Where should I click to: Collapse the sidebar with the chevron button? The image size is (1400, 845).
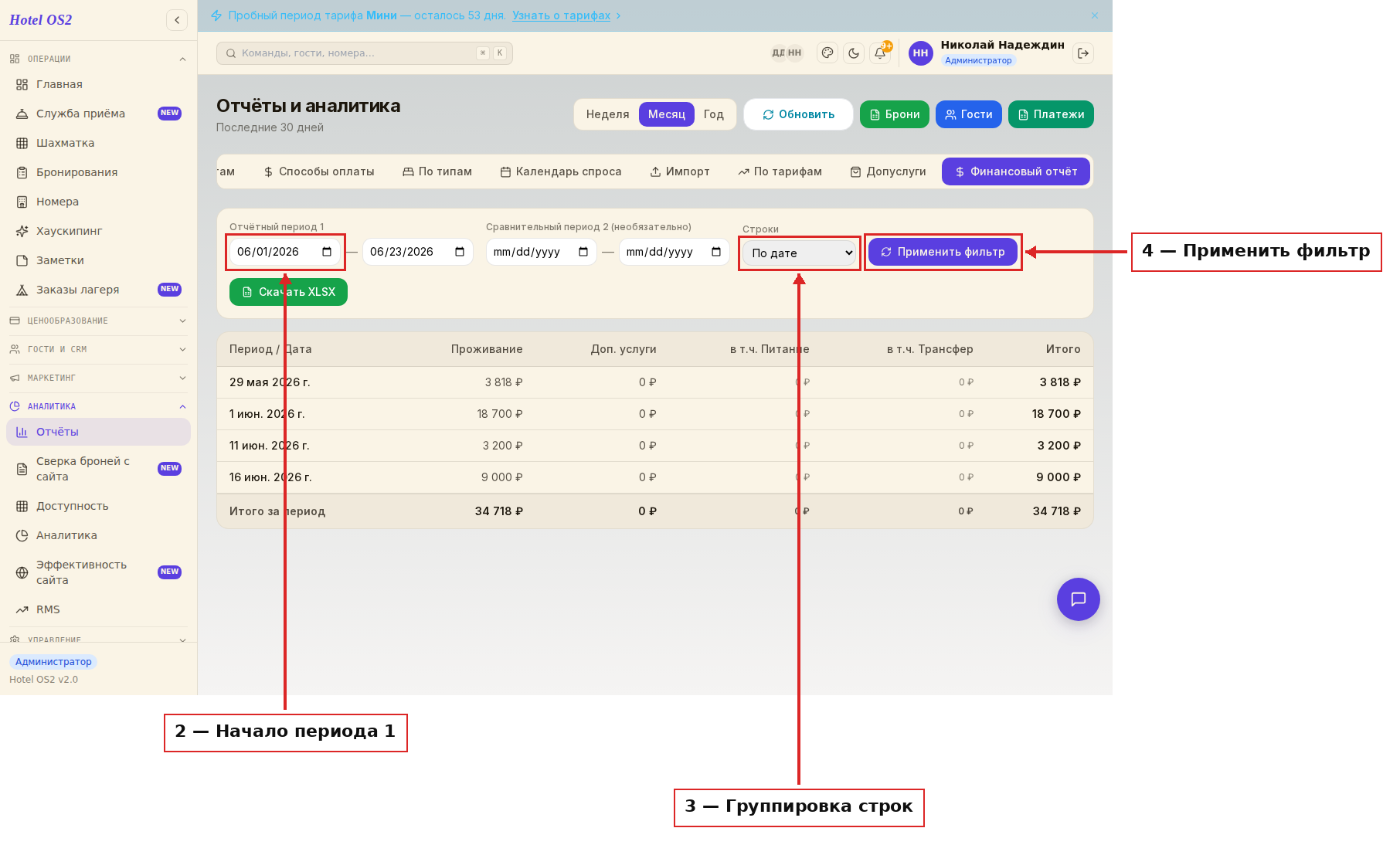point(177,20)
